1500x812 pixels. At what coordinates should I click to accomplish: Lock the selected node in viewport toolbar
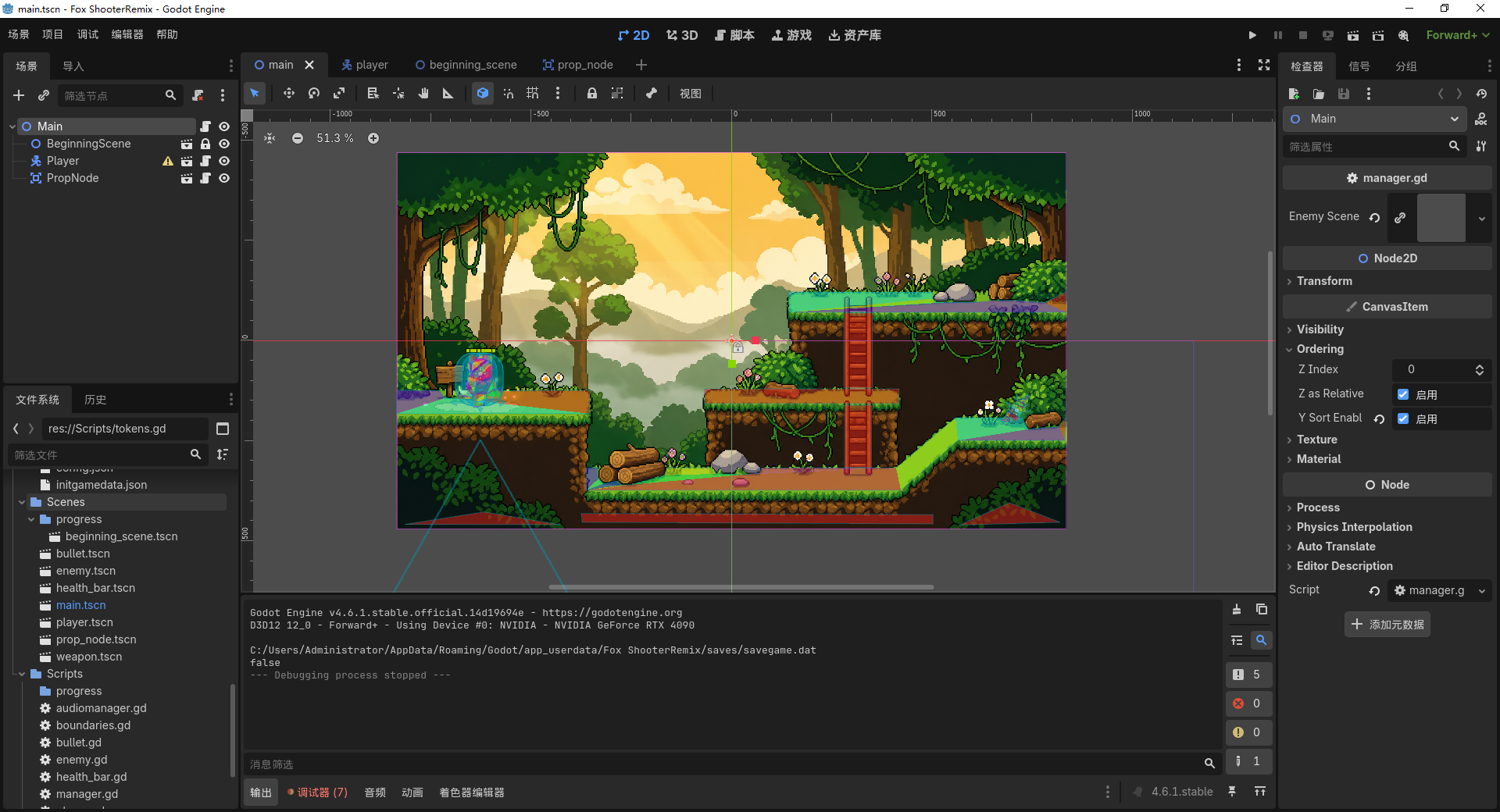click(592, 94)
